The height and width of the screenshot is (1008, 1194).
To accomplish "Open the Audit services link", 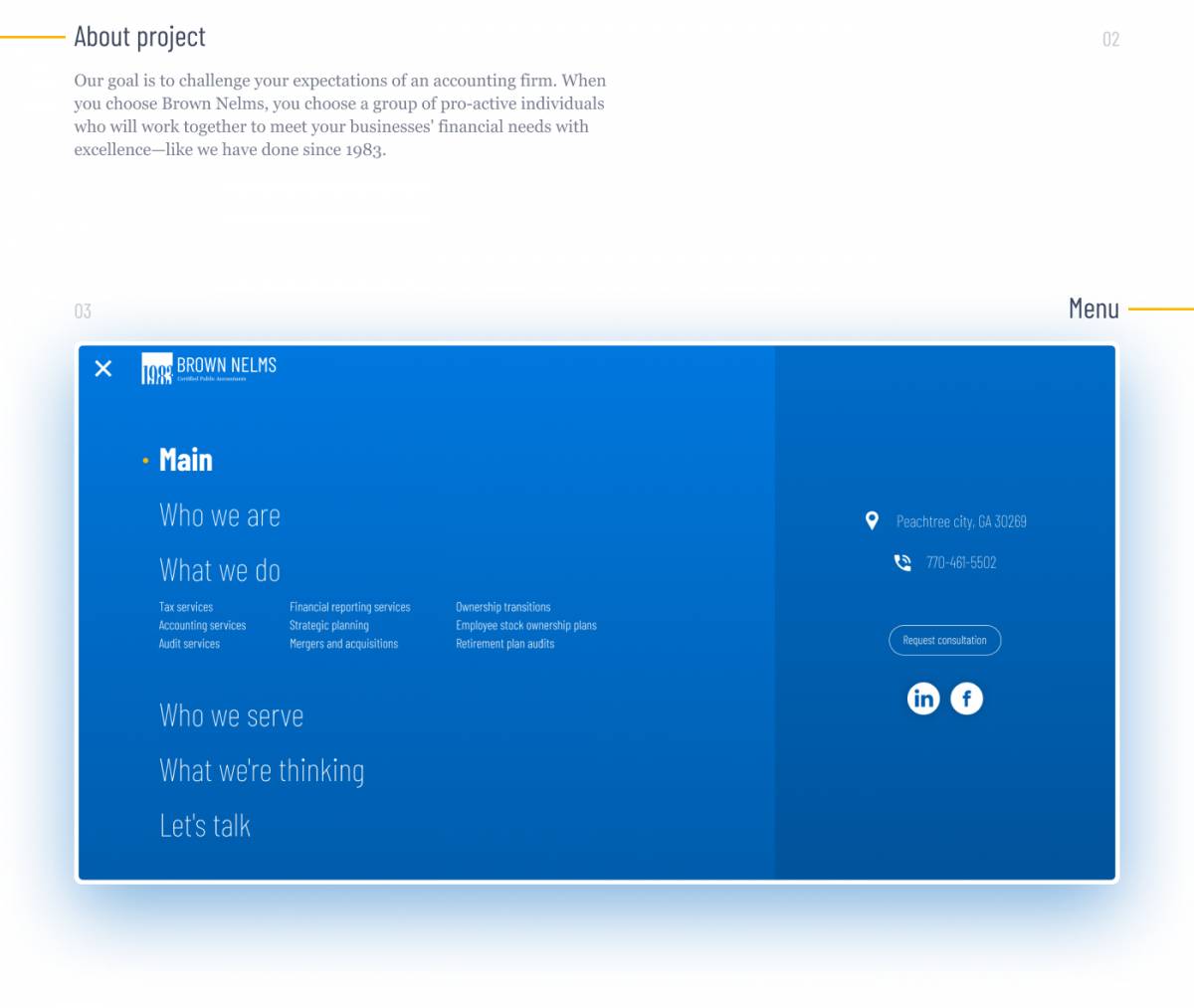I will pos(189,644).
